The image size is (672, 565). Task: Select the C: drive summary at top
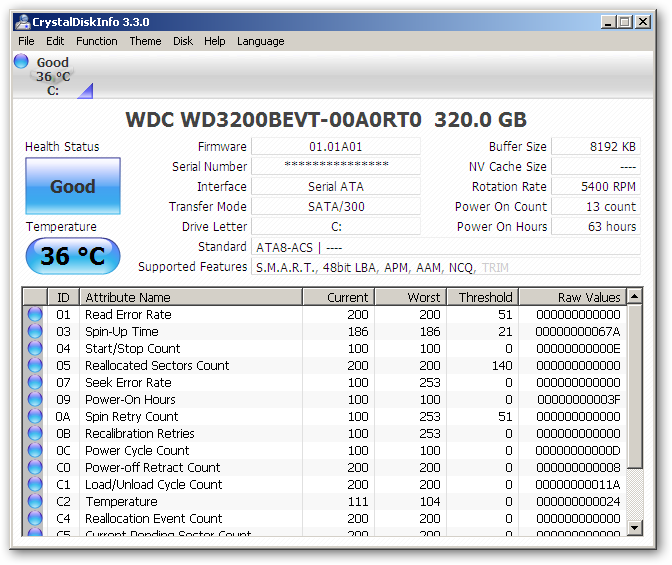coord(53,76)
